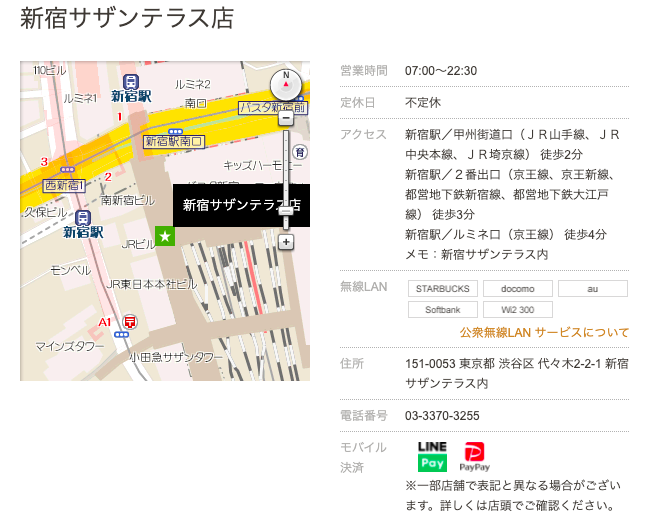
Task: Select the docomo wireless LAN tag
Action: pyautogui.click(x=517, y=289)
